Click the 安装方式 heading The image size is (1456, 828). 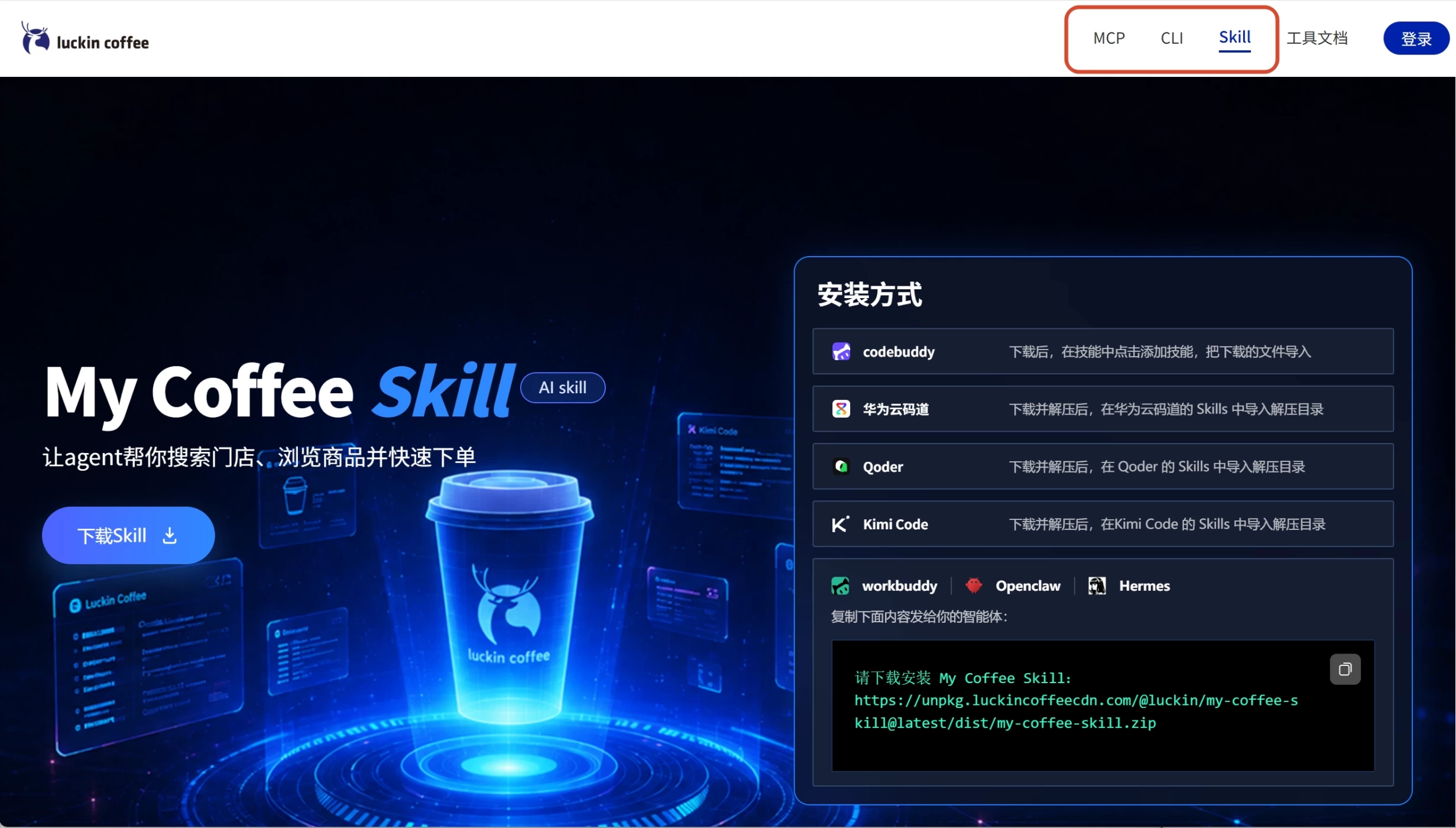(869, 295)
